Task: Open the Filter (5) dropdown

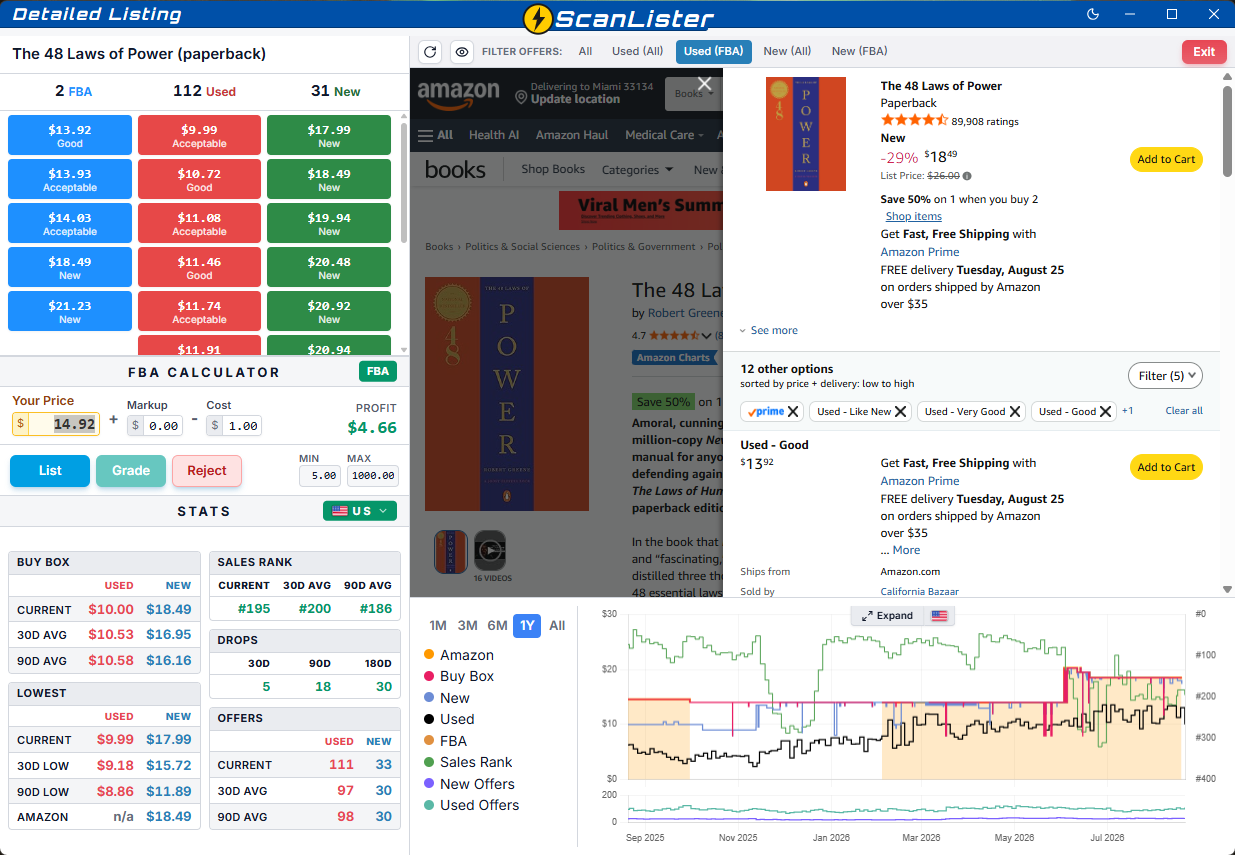Action: pyautogui.click(x=1165, y=376)
